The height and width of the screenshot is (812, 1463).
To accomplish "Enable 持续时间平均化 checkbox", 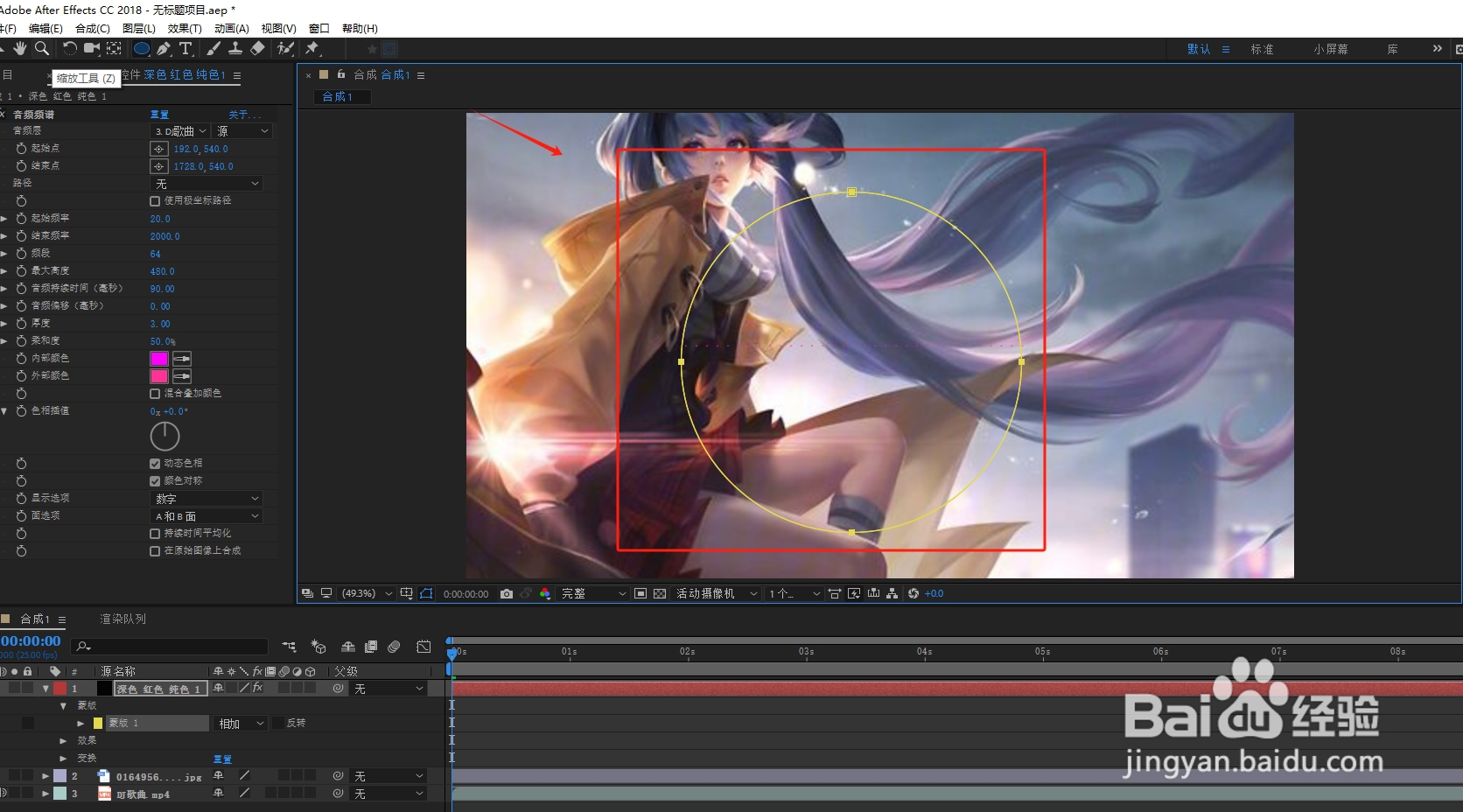I will click(155, 534).
